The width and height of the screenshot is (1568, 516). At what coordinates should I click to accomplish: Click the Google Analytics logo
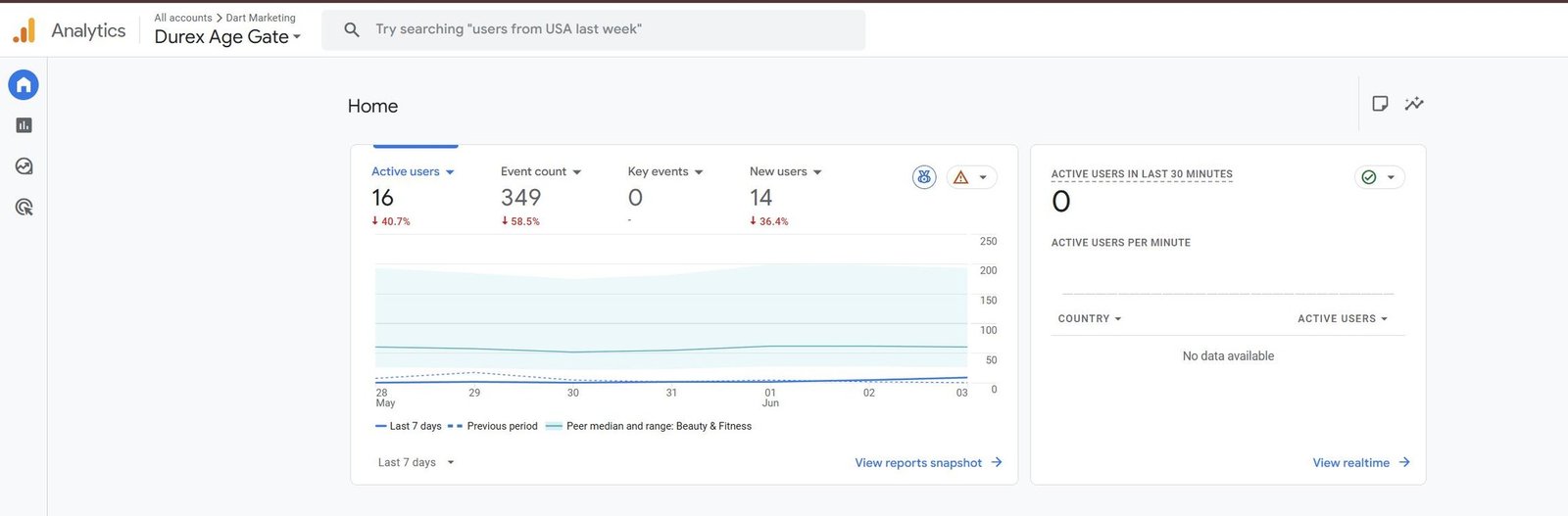pyautogui.click(x=24, y=30)
